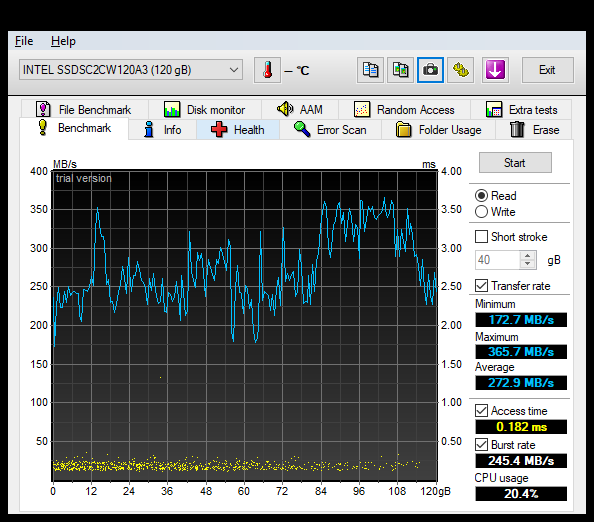Click the copy screenshot to clipboard icon
This screenshot has width=594, height=522.
[400, 70]
